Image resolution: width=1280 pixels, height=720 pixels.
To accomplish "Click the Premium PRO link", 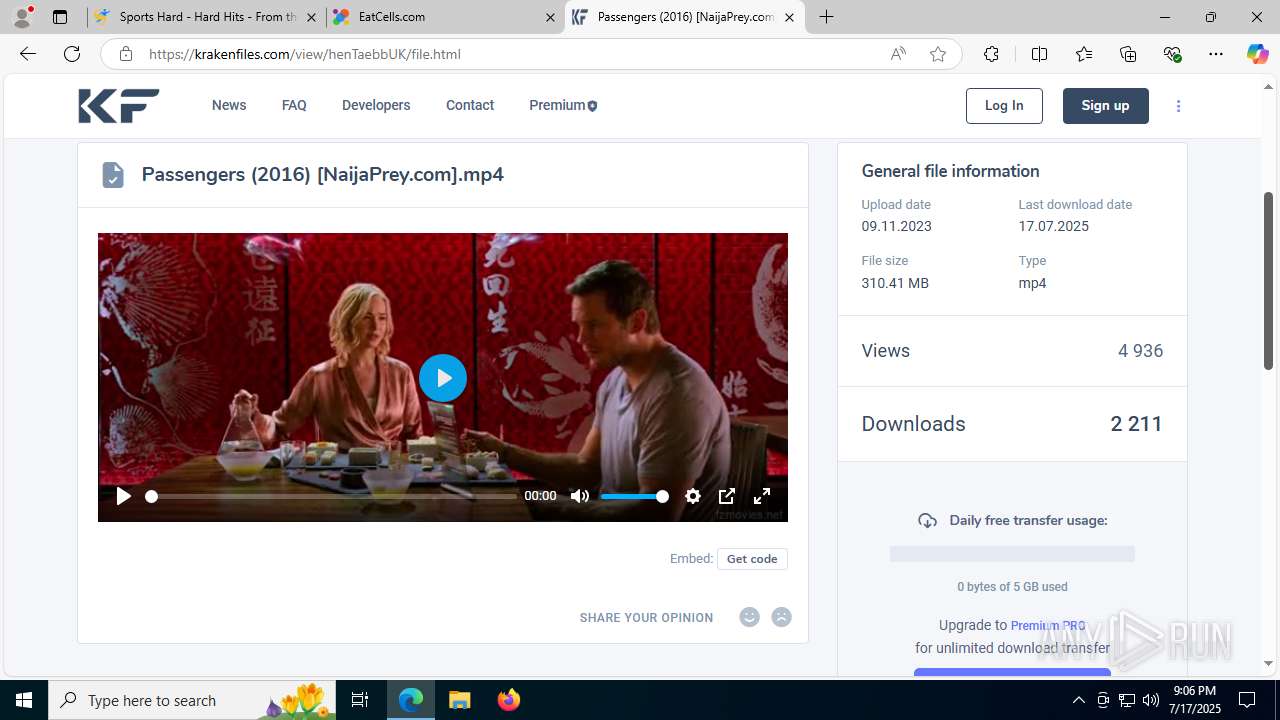I will 1048,625.
